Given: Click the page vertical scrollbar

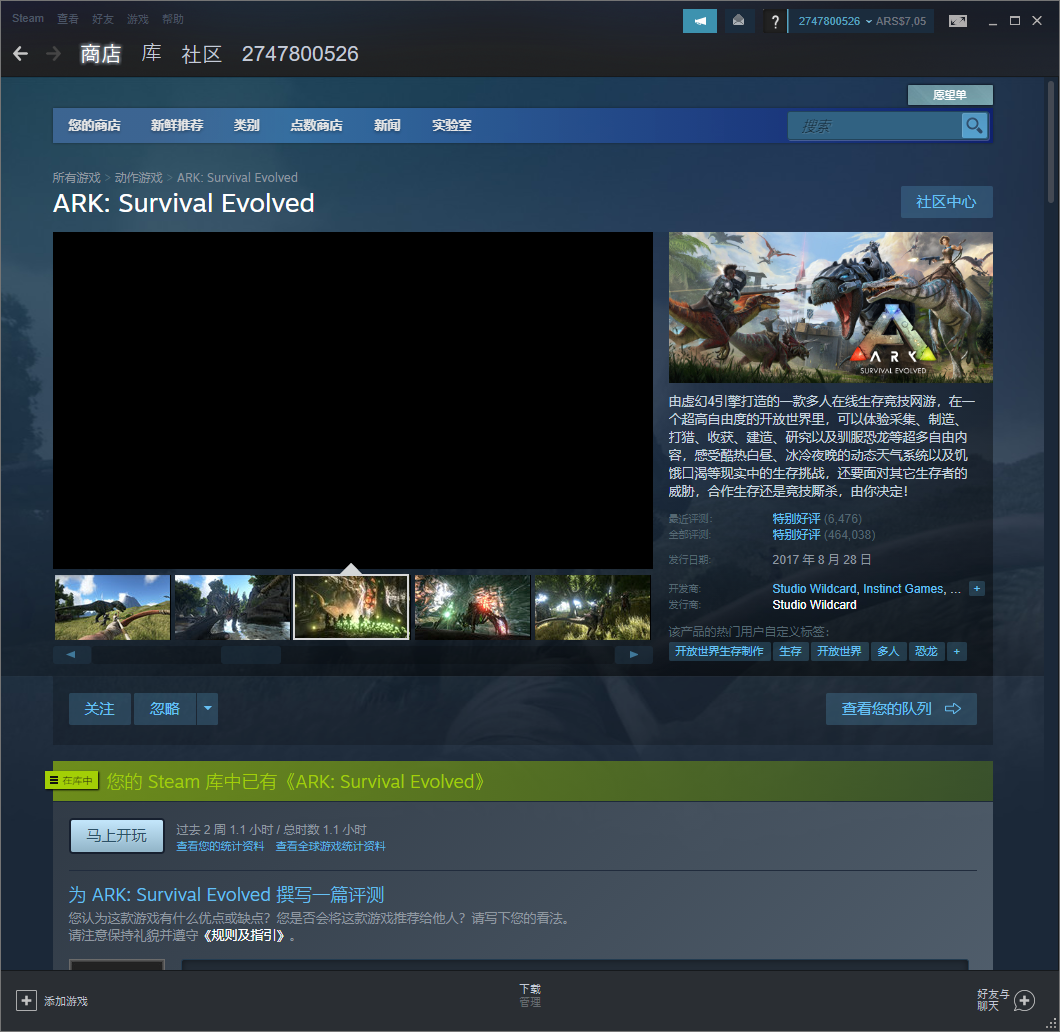Looking at the screenshot, I should point(1051,141).
